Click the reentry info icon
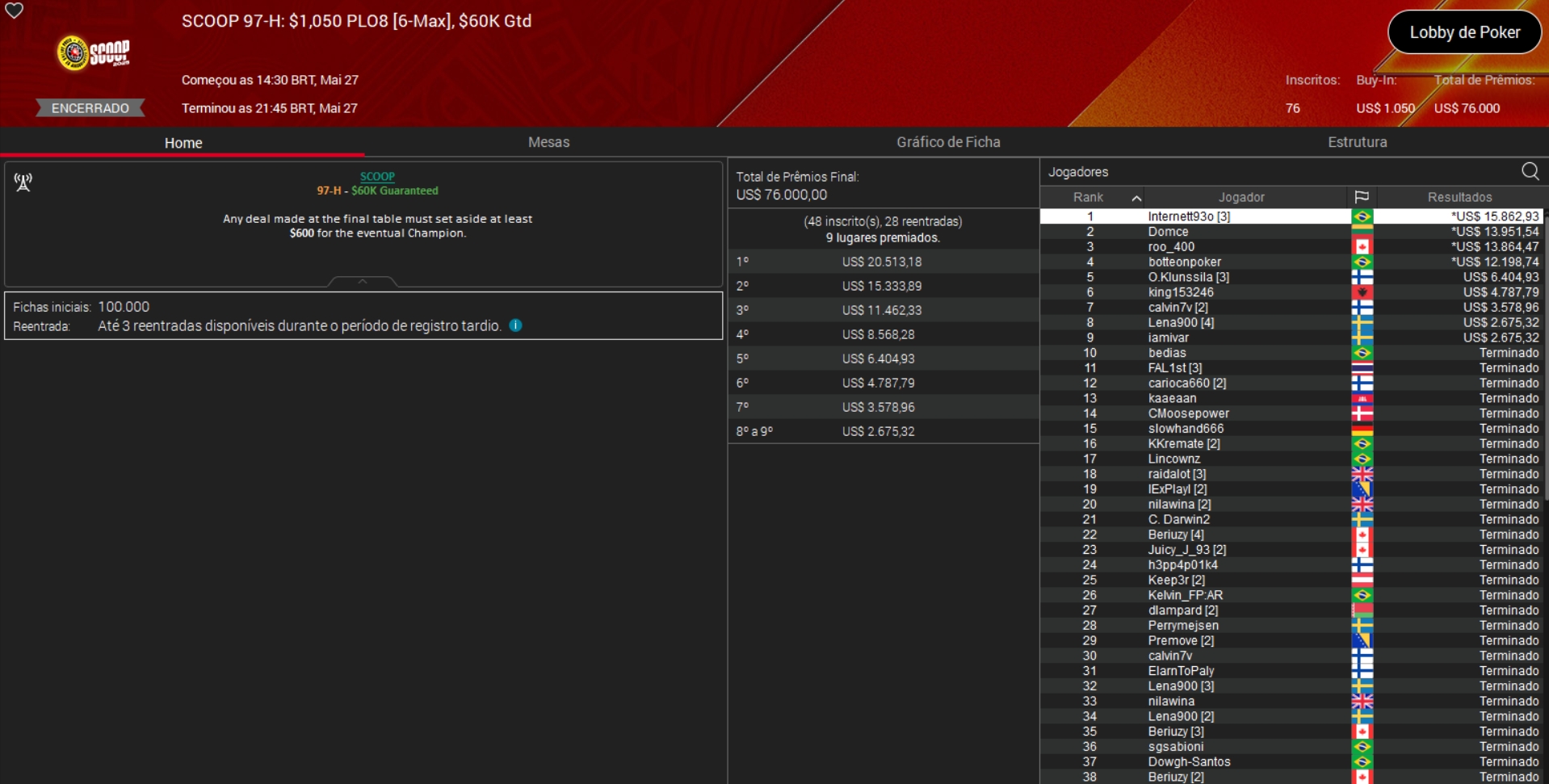1549x784 pixels. [x=515, y=325]
